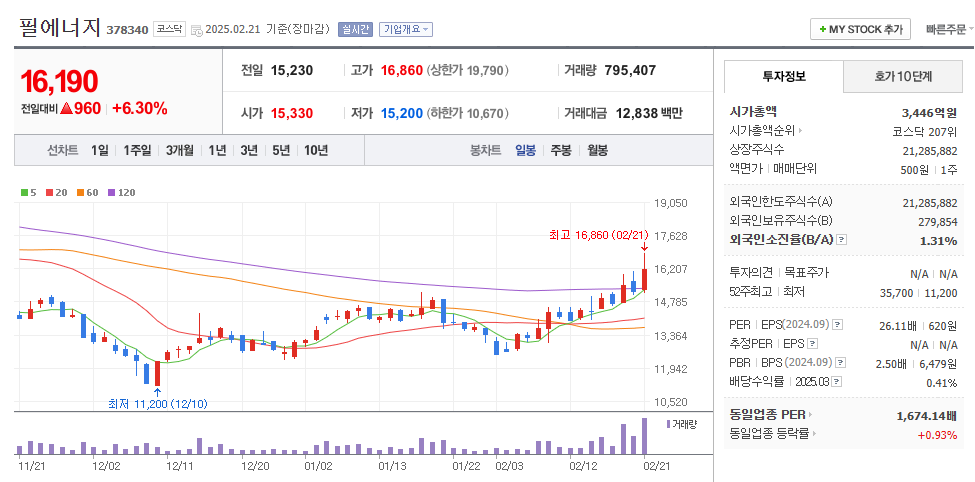
Task: Click the 상장주식수 value 21,285,882
Action: [930, 151]
